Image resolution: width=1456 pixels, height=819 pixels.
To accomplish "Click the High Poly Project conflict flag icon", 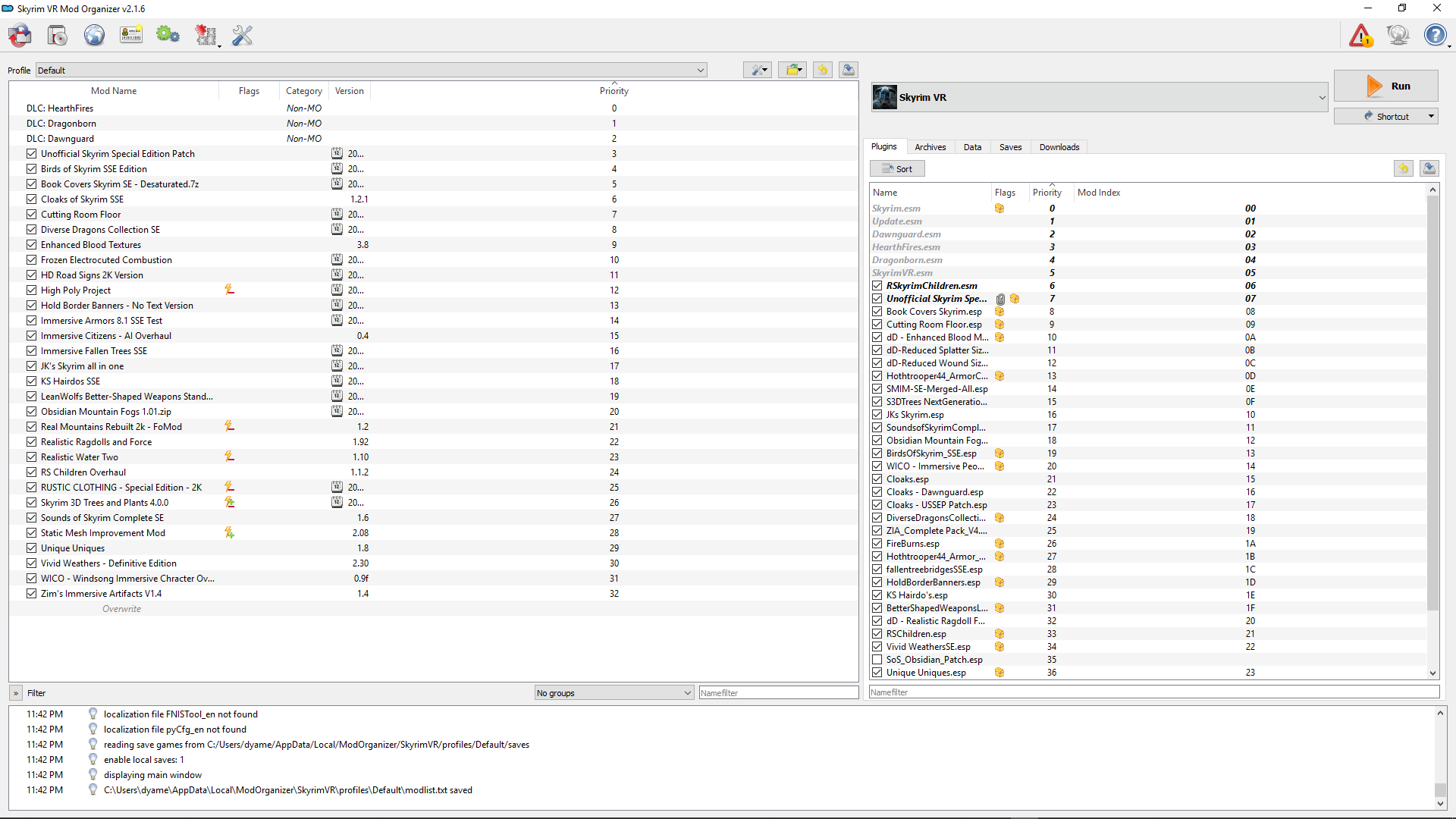I will (229, 290).
